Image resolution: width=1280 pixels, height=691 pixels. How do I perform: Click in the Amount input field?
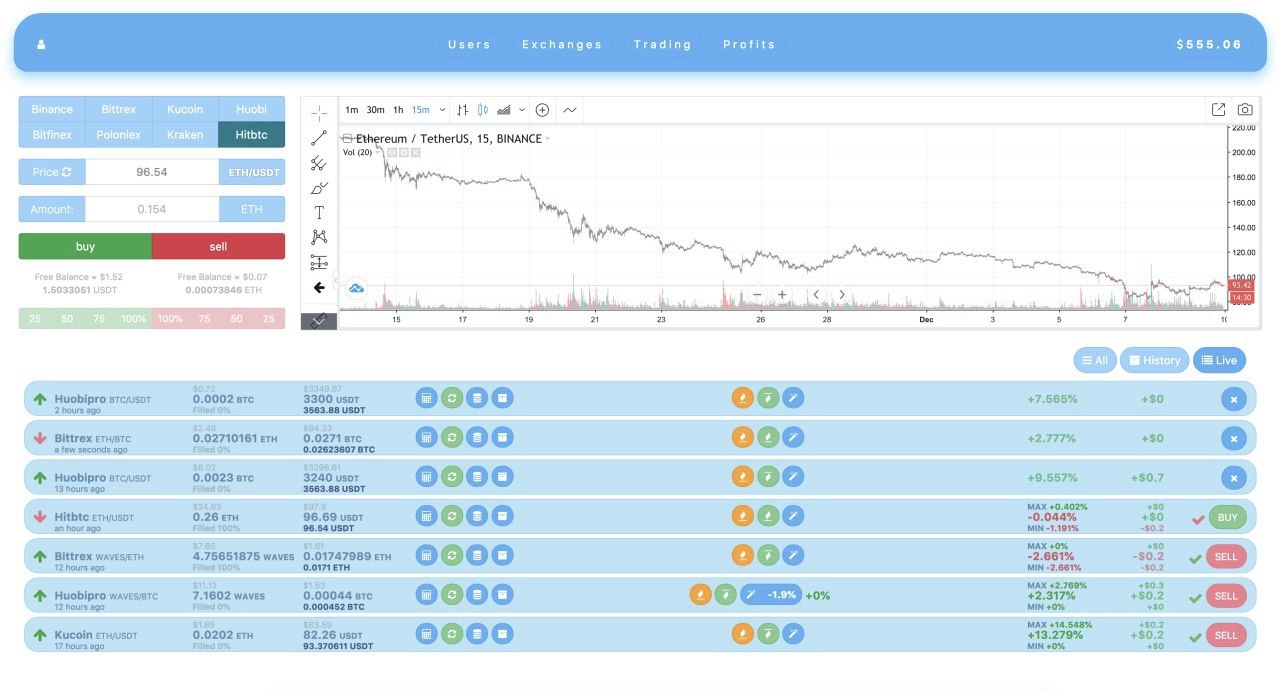point(152,209)
